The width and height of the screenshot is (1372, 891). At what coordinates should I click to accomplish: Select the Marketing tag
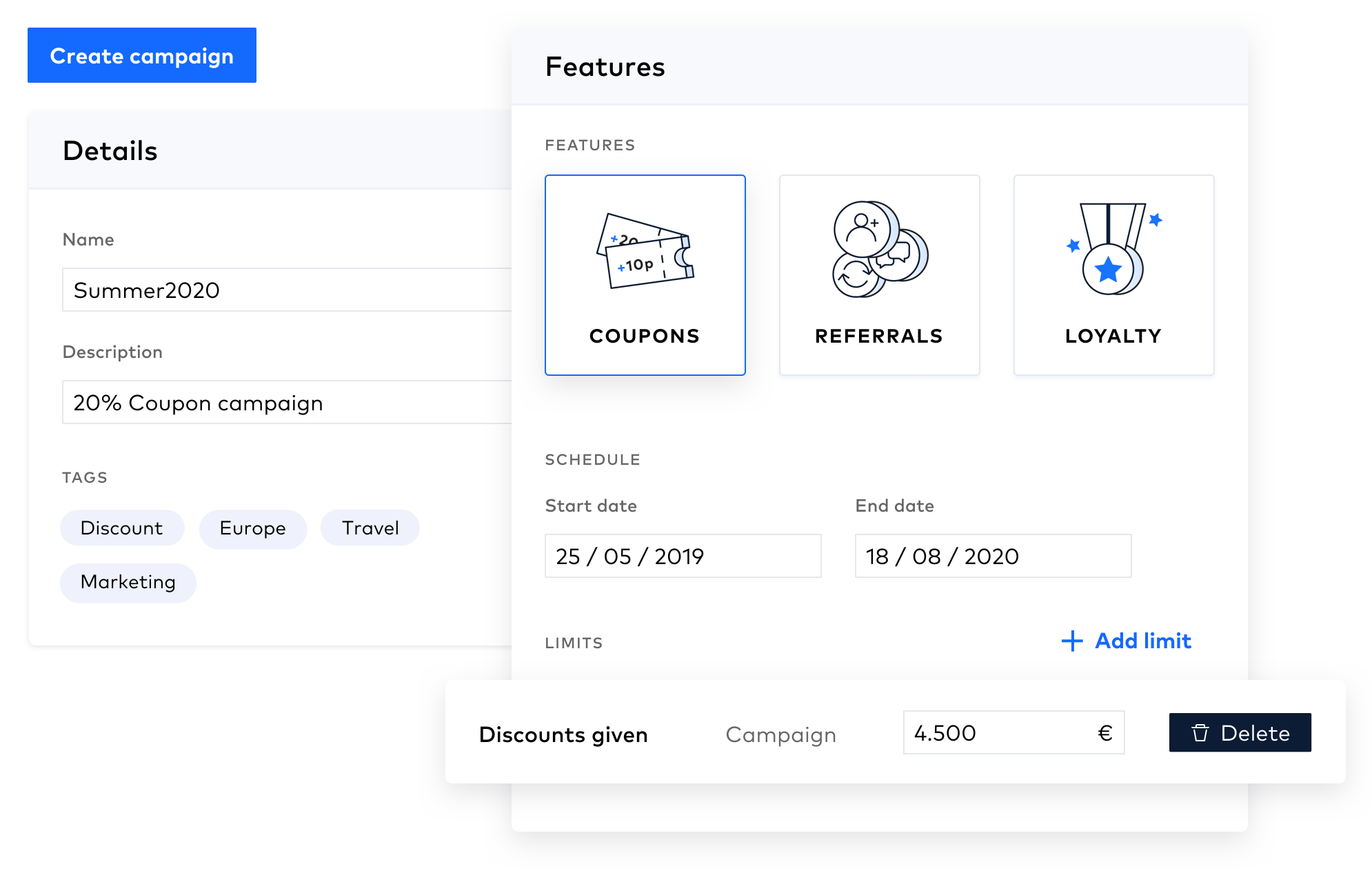point(128,583)
